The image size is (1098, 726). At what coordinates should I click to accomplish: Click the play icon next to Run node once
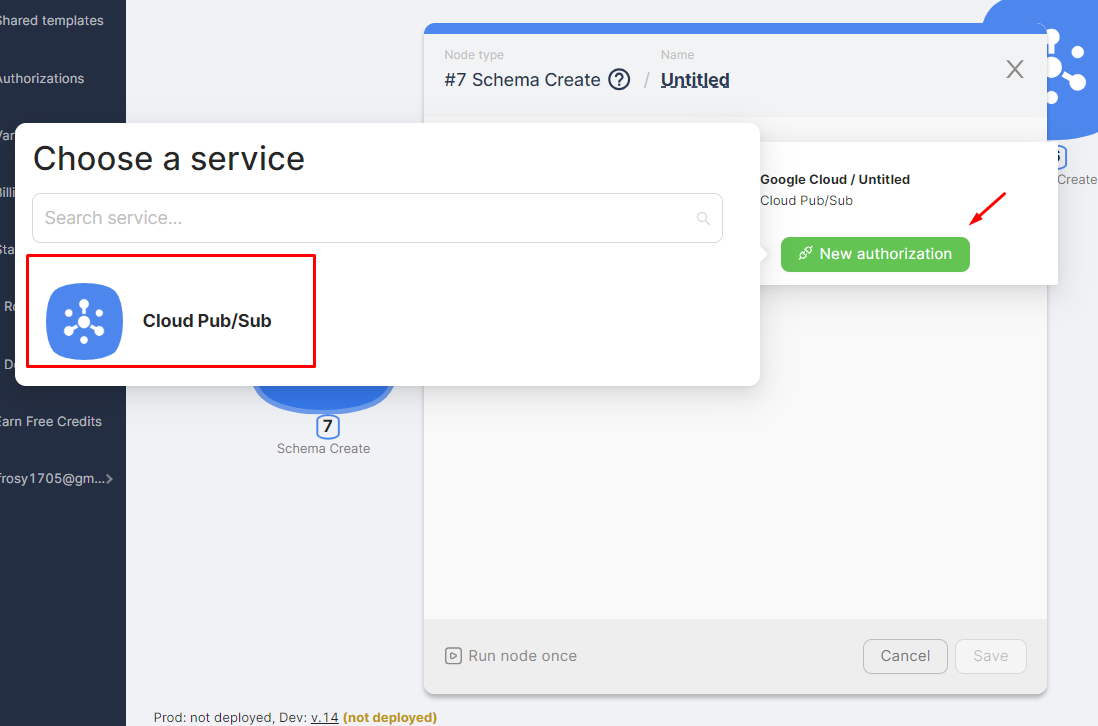(454, 656)
